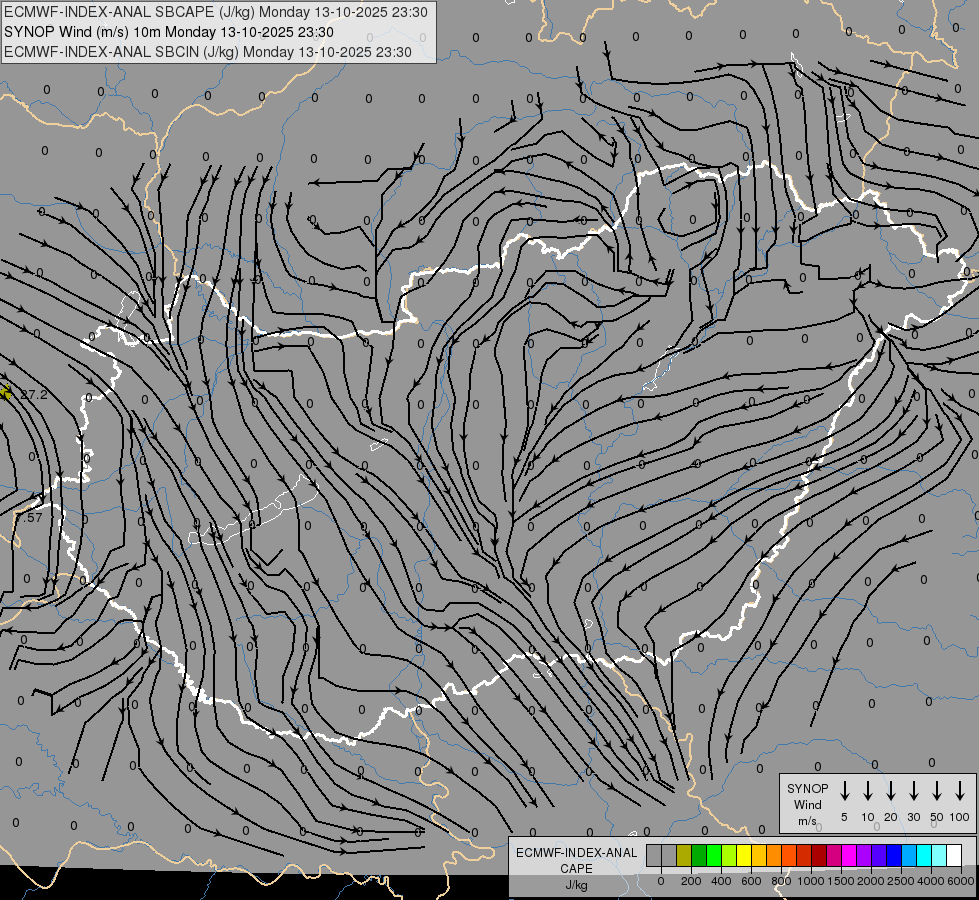Screen dimensions: 979x900
Task: Click the 5 m/s wind arrow in legend
Action: pyautogui.click(x=844, y=791)
